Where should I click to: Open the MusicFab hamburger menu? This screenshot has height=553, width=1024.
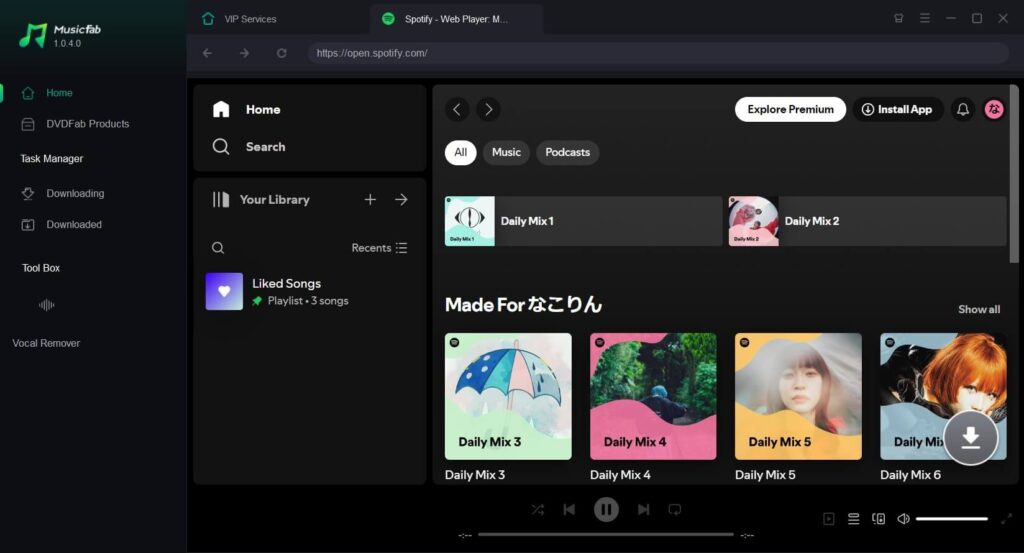925,18
